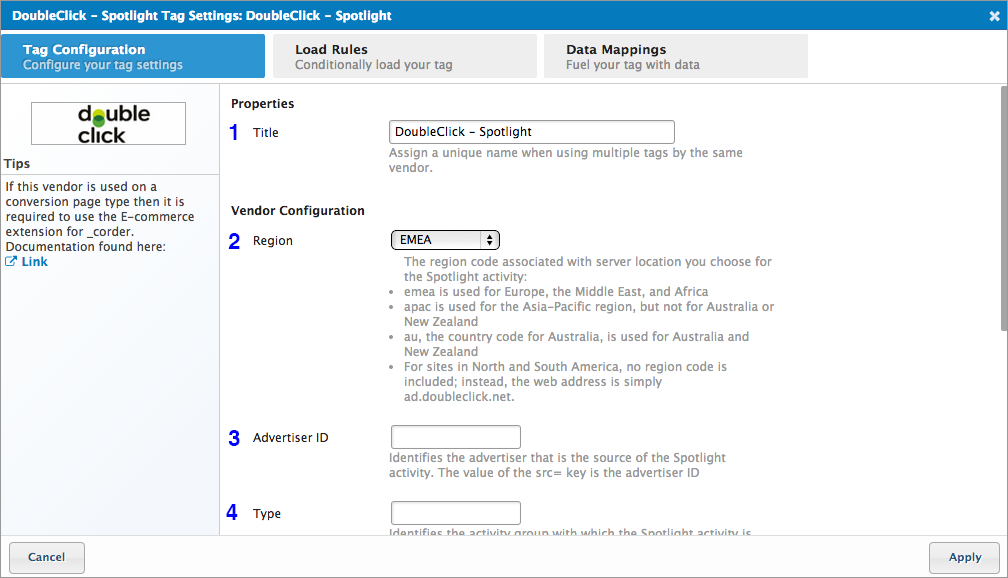1008x578 pixels.
Task: Click the external link icon under Tips
Action: pos(11,262)
